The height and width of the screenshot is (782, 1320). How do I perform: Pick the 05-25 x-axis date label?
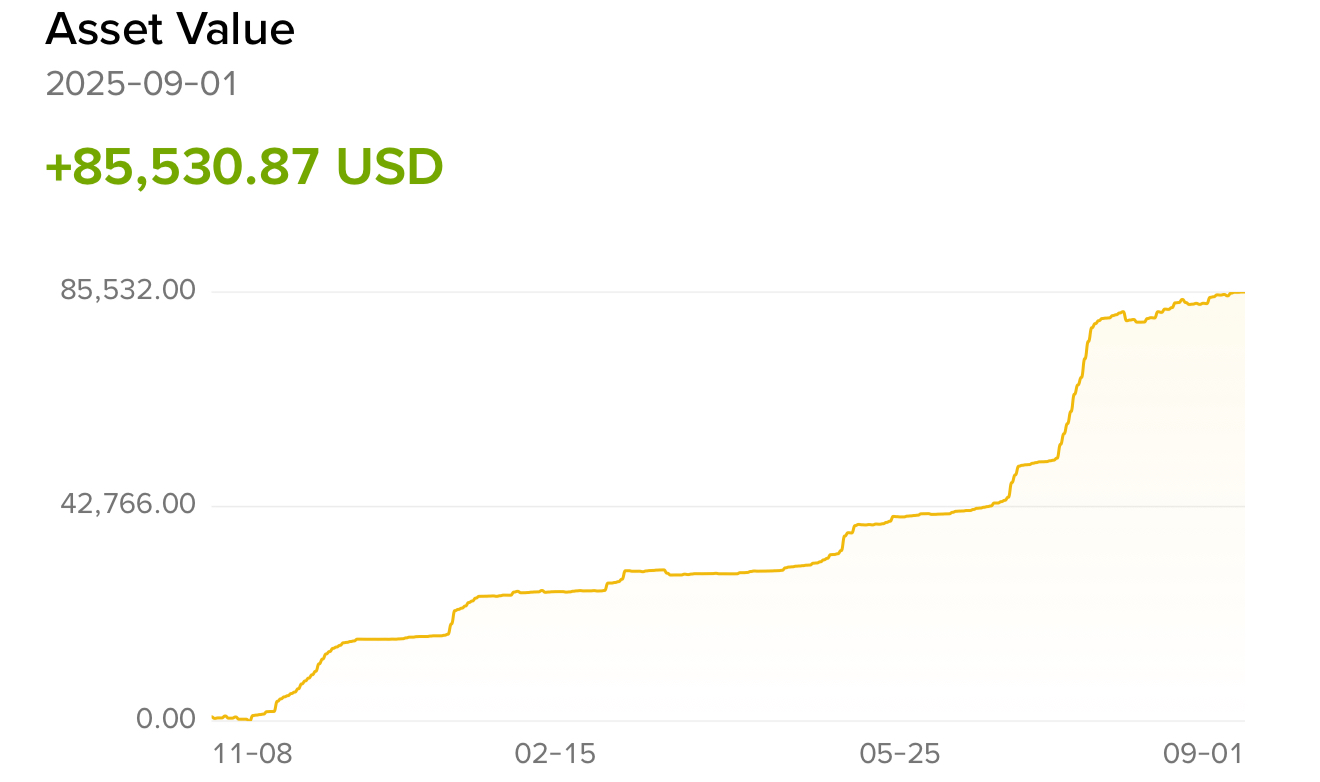point(900,754)
